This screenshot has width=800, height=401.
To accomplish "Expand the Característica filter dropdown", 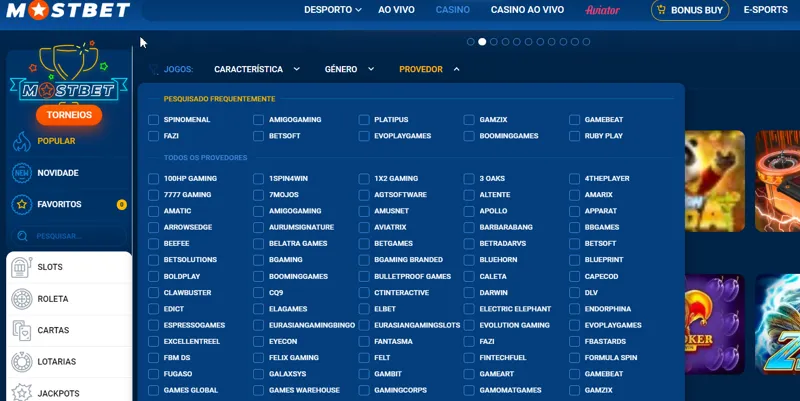I will 257,70.
